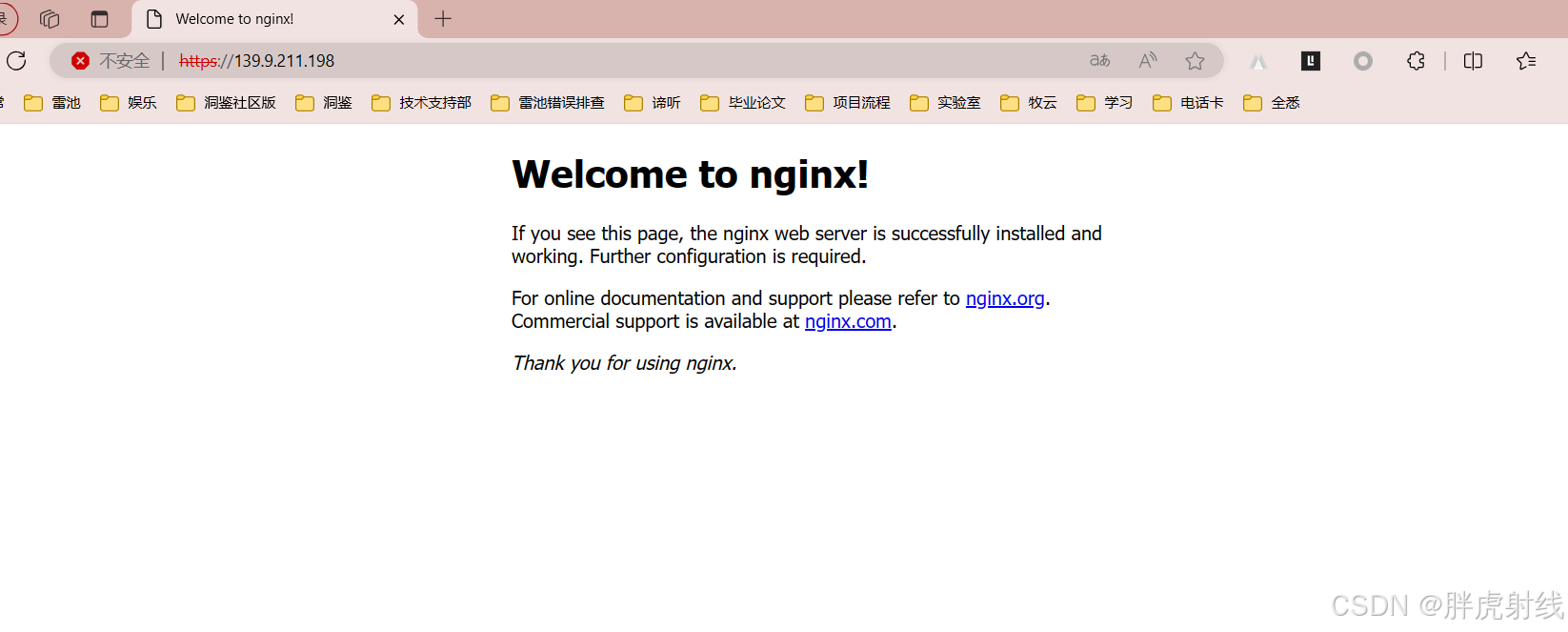Image resolution: width=1568 pixels, height=632 pixels.
Task: Click the Welcome to nginx! heading
Action: click(690, 174)
